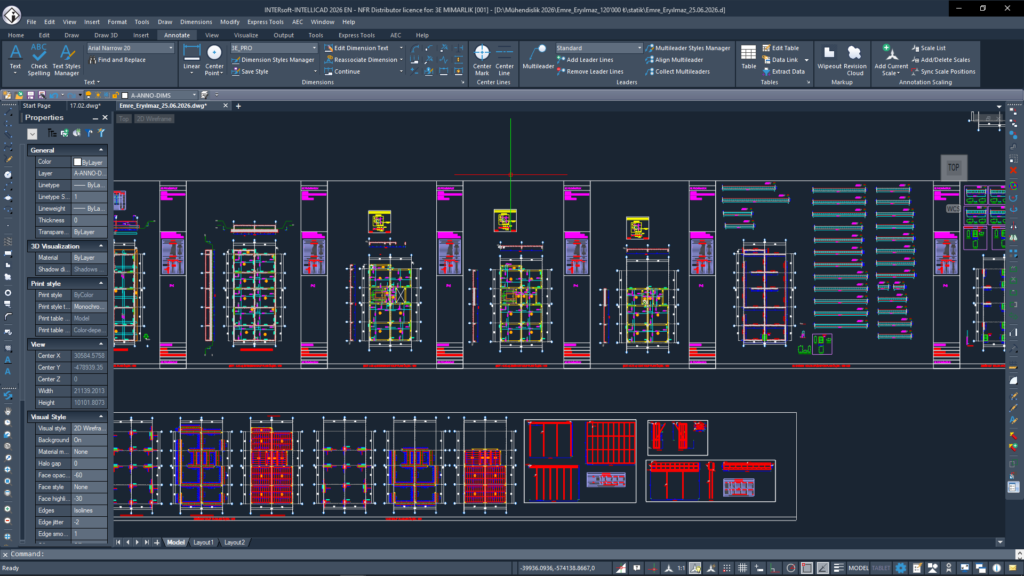
Task: Open Multileader Styles Manager
Action: (x=688, y=48)
